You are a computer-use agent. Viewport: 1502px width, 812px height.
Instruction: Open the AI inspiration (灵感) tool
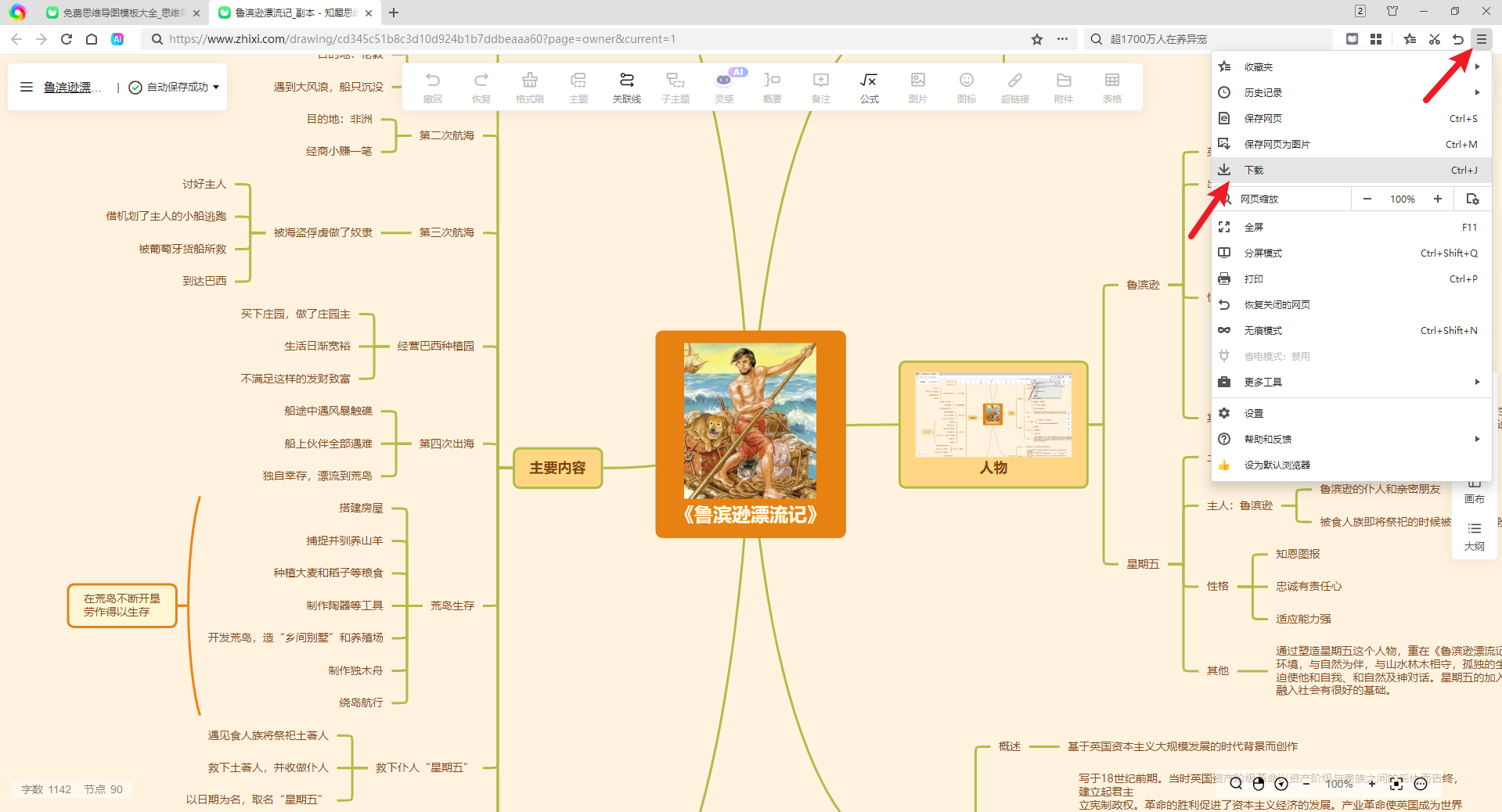[724, 87]
